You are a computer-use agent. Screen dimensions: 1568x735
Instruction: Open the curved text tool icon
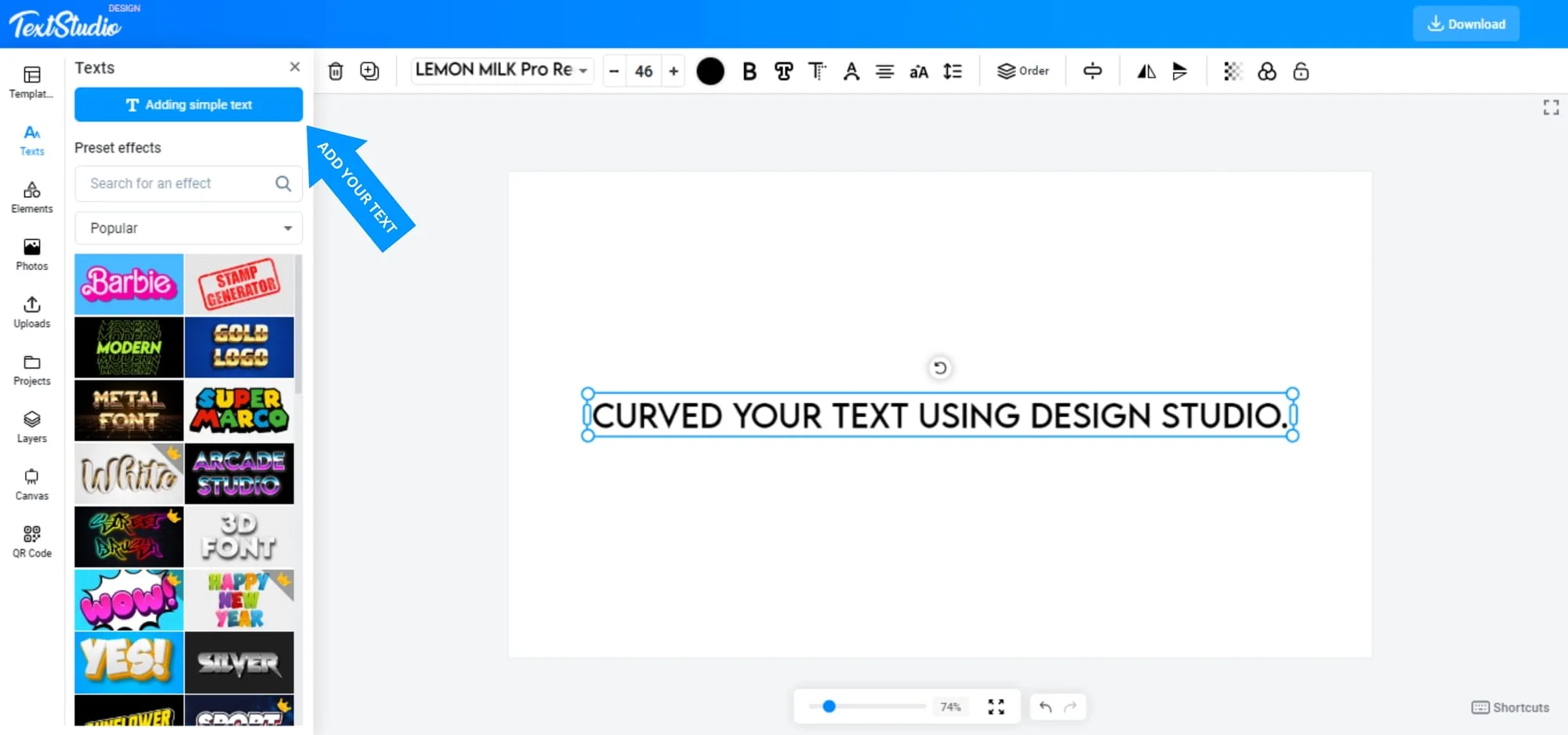click(851, 71)
